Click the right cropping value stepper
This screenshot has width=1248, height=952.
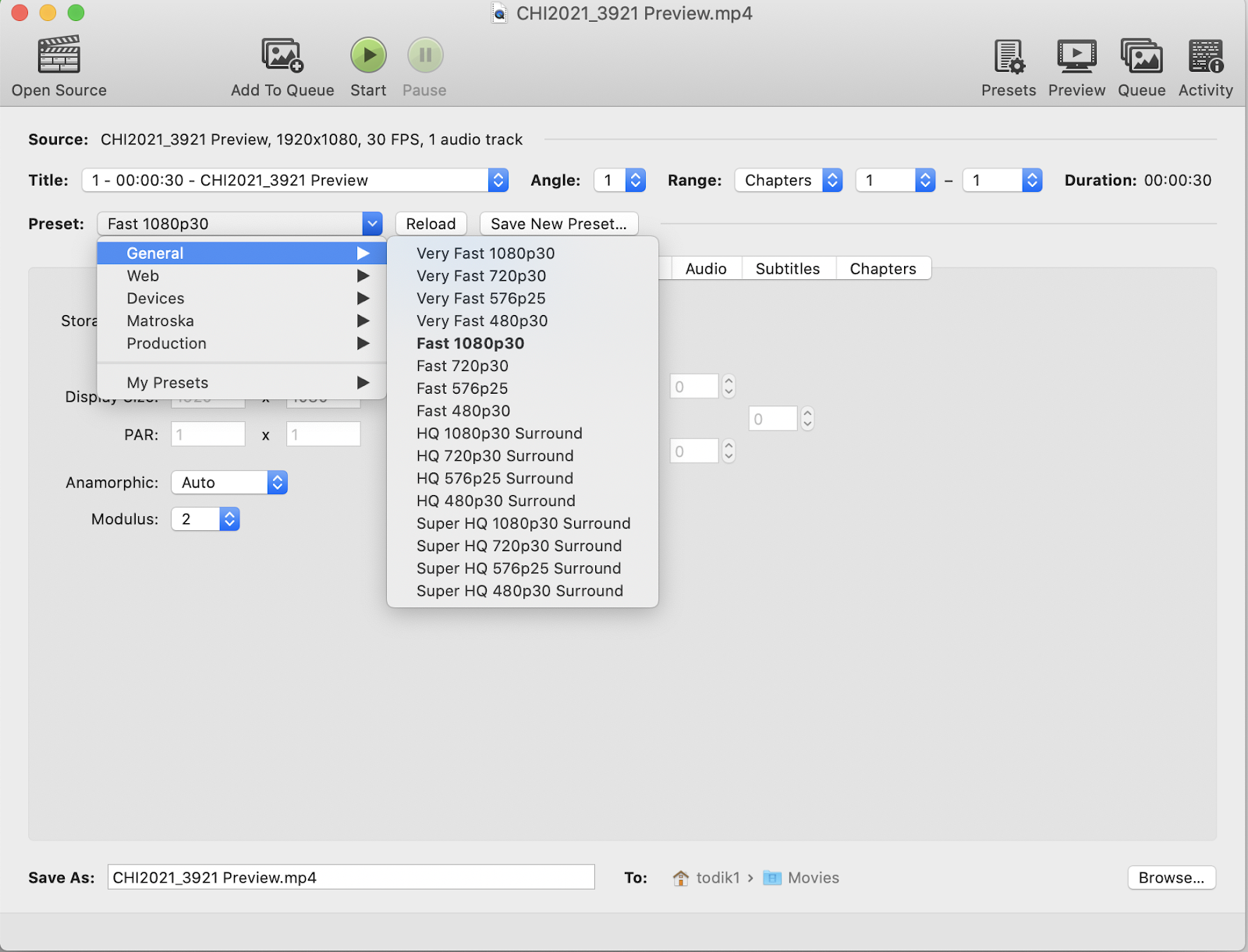pyautogui.click(x=807, y=419)
